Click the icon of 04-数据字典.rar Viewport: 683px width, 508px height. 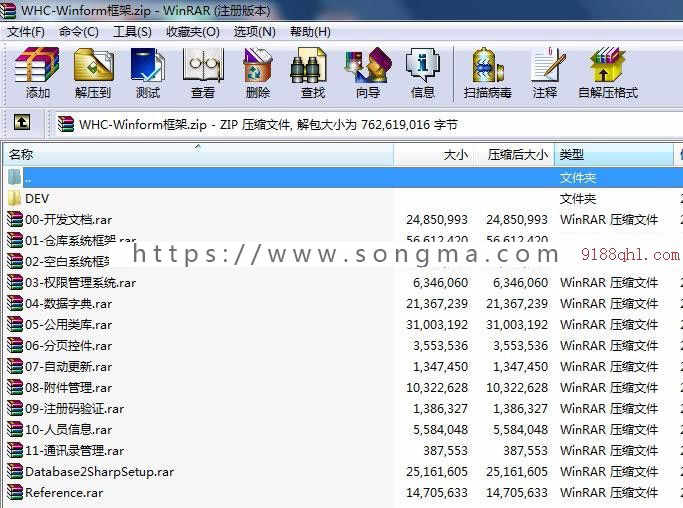point(14,303)
